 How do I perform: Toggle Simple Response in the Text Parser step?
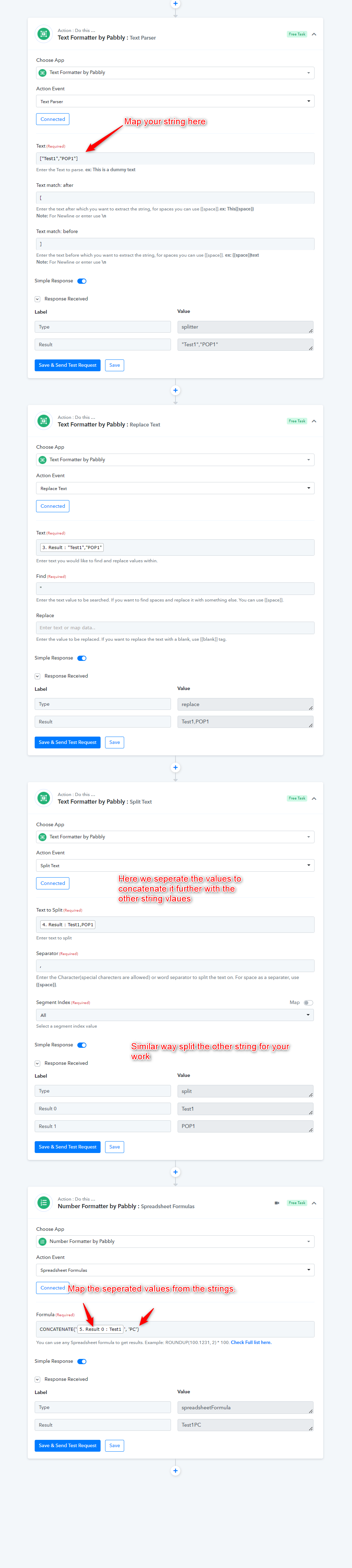pyautogui.click(x=82, y=281)
